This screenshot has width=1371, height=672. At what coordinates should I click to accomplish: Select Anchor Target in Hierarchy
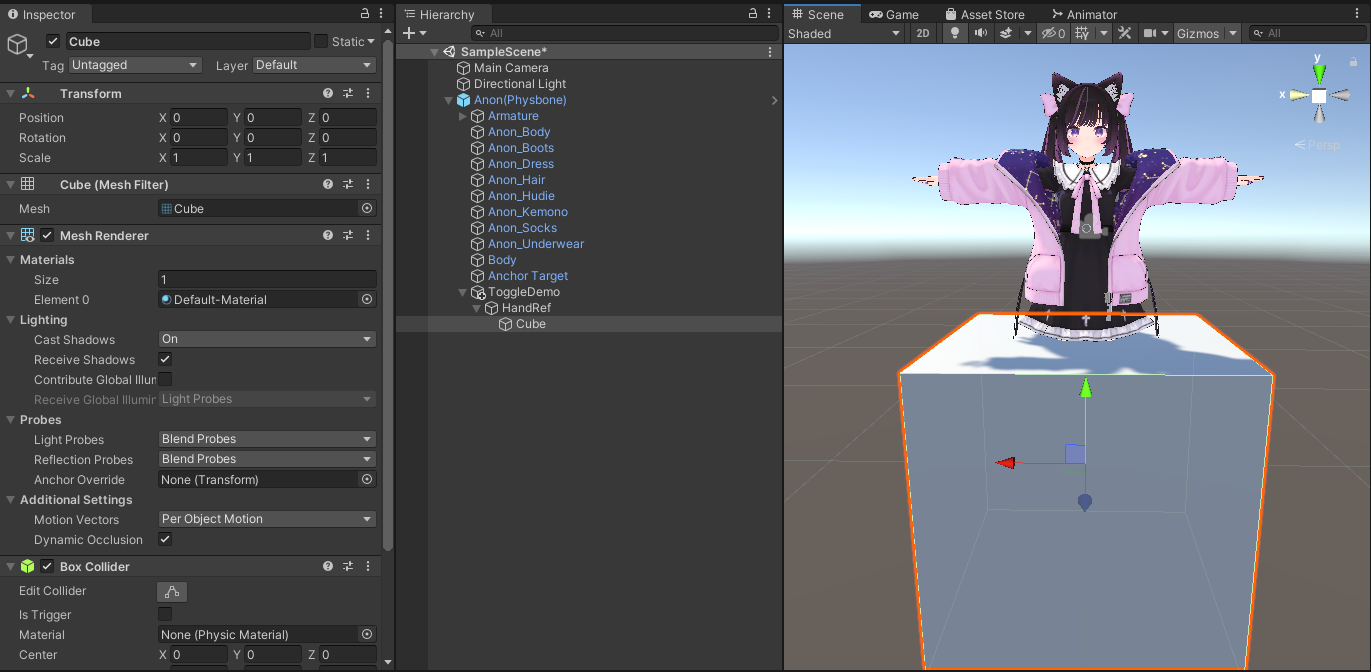(528, 276)
